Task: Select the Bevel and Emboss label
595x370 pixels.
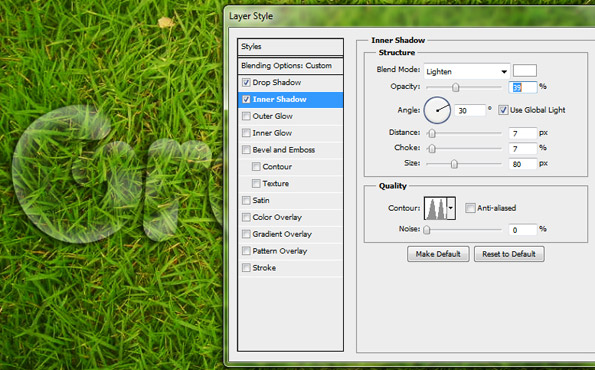Action: (284, 150)
